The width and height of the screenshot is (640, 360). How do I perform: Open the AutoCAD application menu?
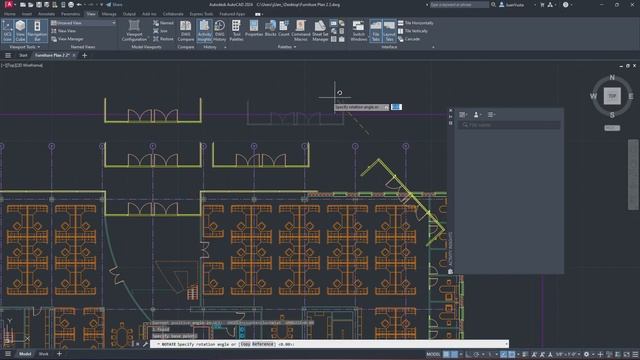pos(9,4)
